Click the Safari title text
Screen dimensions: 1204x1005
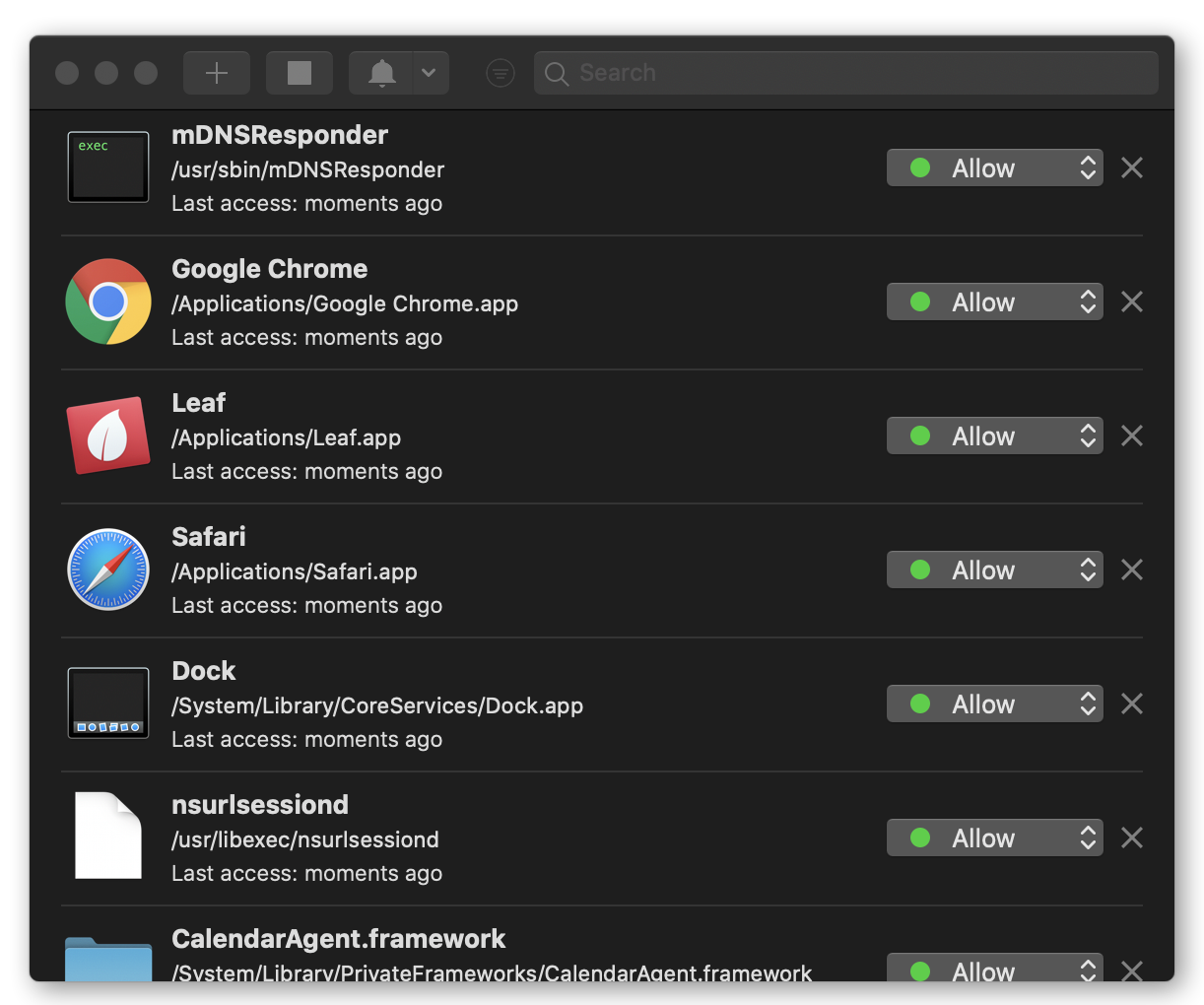tap(209, 537)
